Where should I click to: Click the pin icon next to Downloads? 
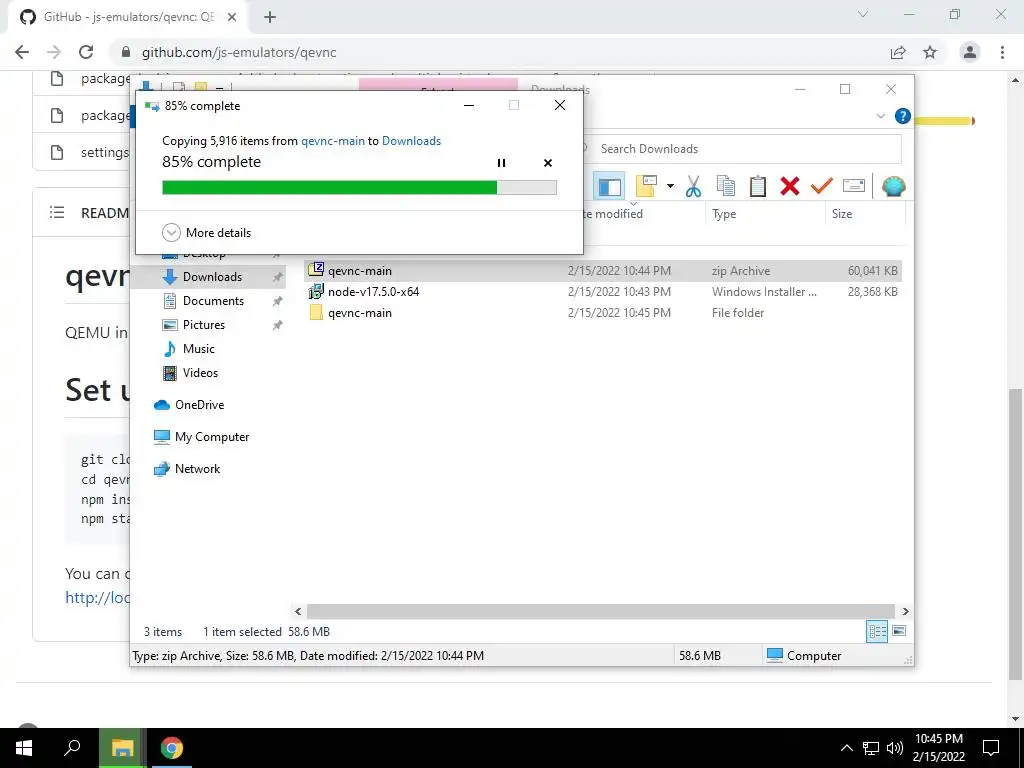pos(278,277)
